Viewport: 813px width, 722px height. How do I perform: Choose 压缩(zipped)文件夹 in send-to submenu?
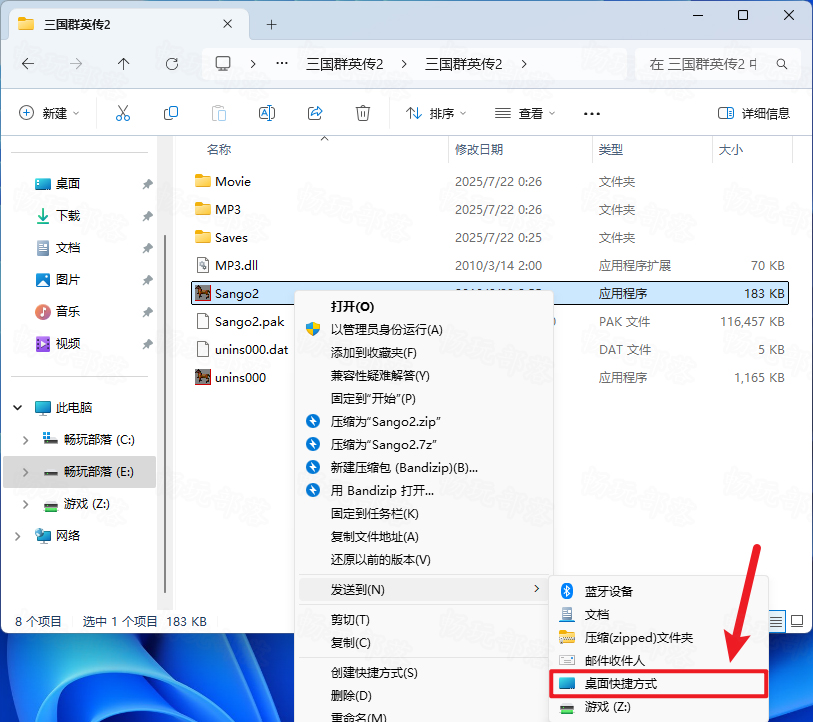pyautogui.click(x=658, y=637)
